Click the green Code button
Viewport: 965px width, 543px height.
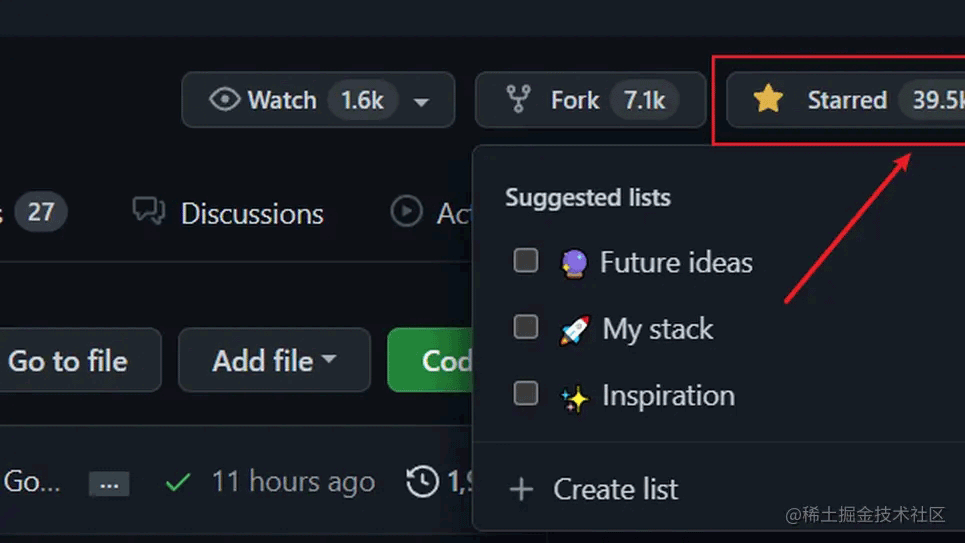coord(432,360)
